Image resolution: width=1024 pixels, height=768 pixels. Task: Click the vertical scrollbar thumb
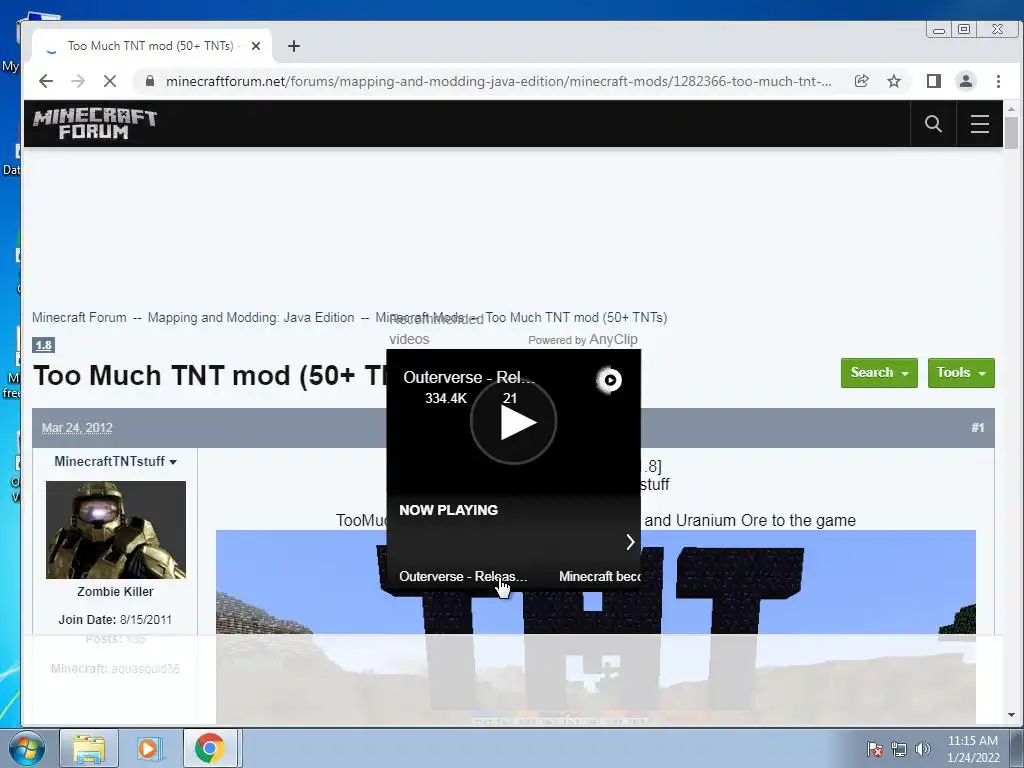click(1011, 133)
